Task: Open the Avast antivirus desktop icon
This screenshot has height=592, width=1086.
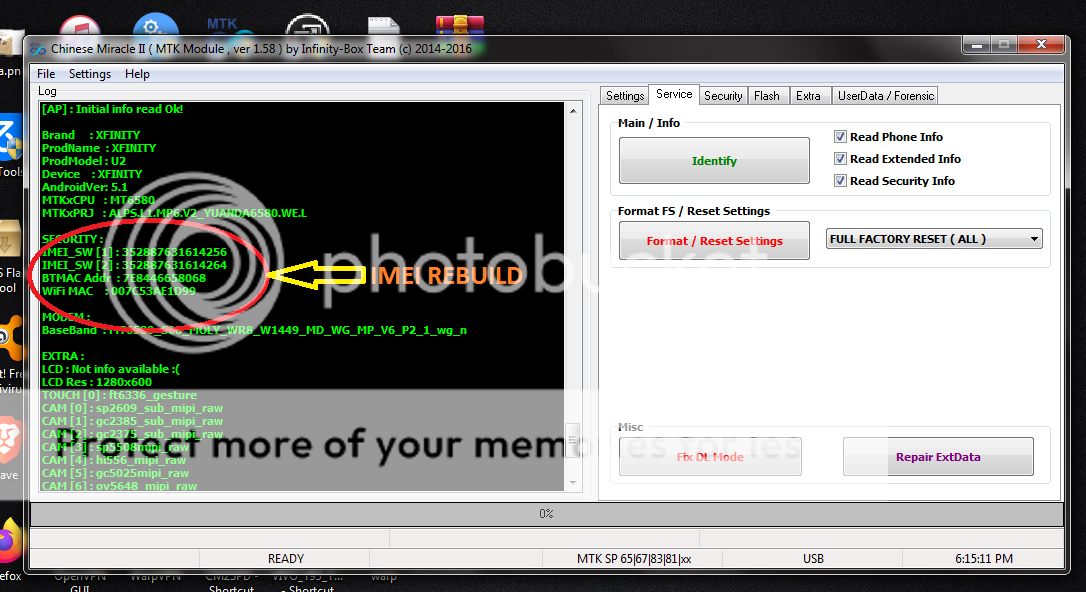Action: pyautogui.click(x=9, y=340)
